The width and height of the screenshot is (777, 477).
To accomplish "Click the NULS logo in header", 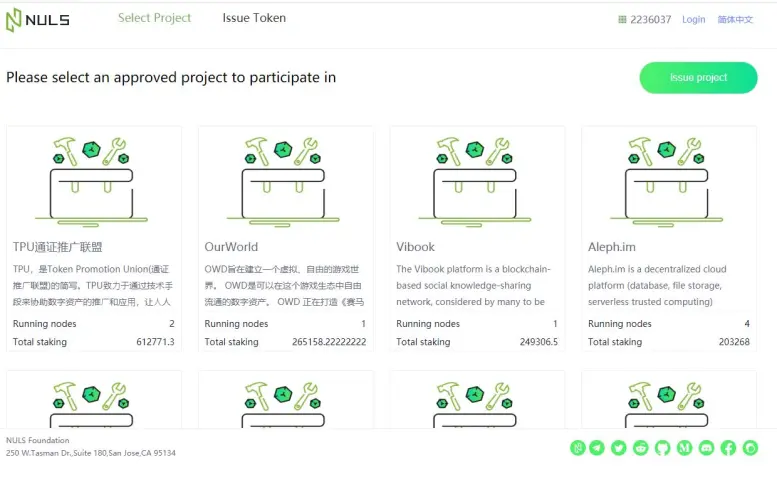I will coord(38,20).
